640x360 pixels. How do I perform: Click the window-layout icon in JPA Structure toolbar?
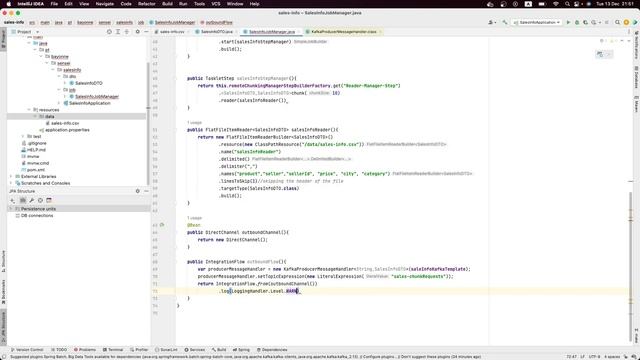pos(49,200)
